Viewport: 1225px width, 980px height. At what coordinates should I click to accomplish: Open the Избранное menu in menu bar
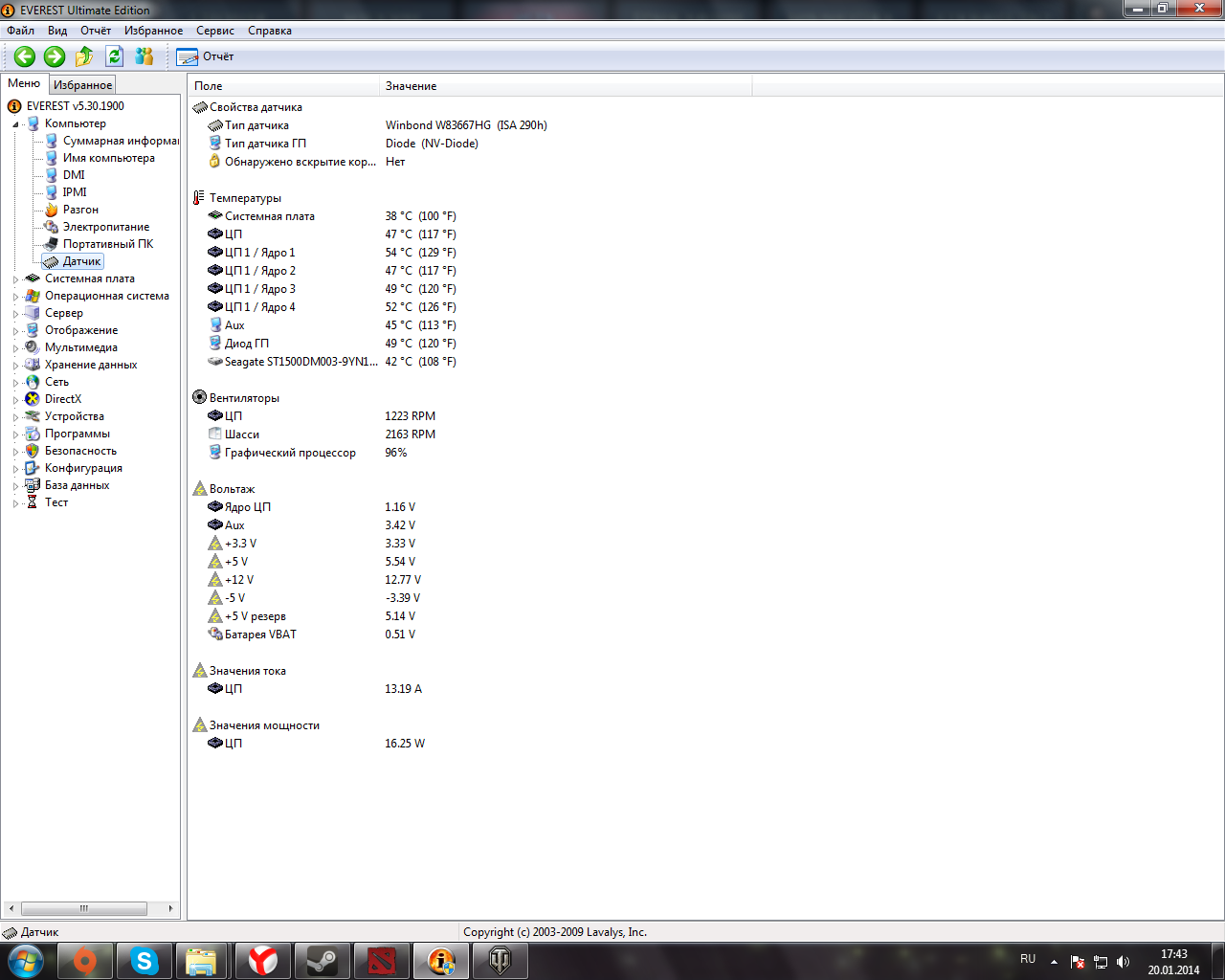click(x=153, y=31)
